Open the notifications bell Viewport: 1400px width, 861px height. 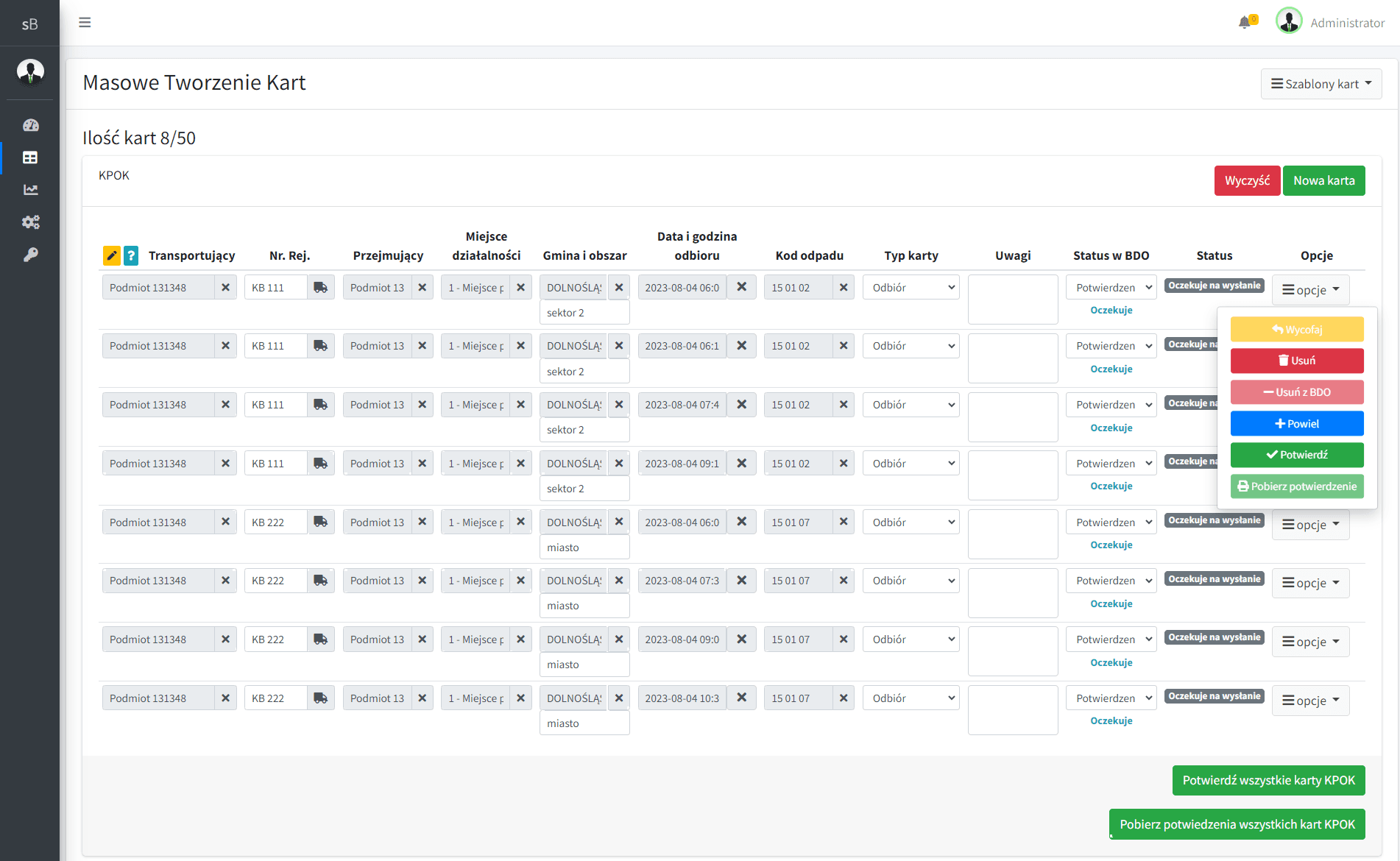pos(1245,22)
